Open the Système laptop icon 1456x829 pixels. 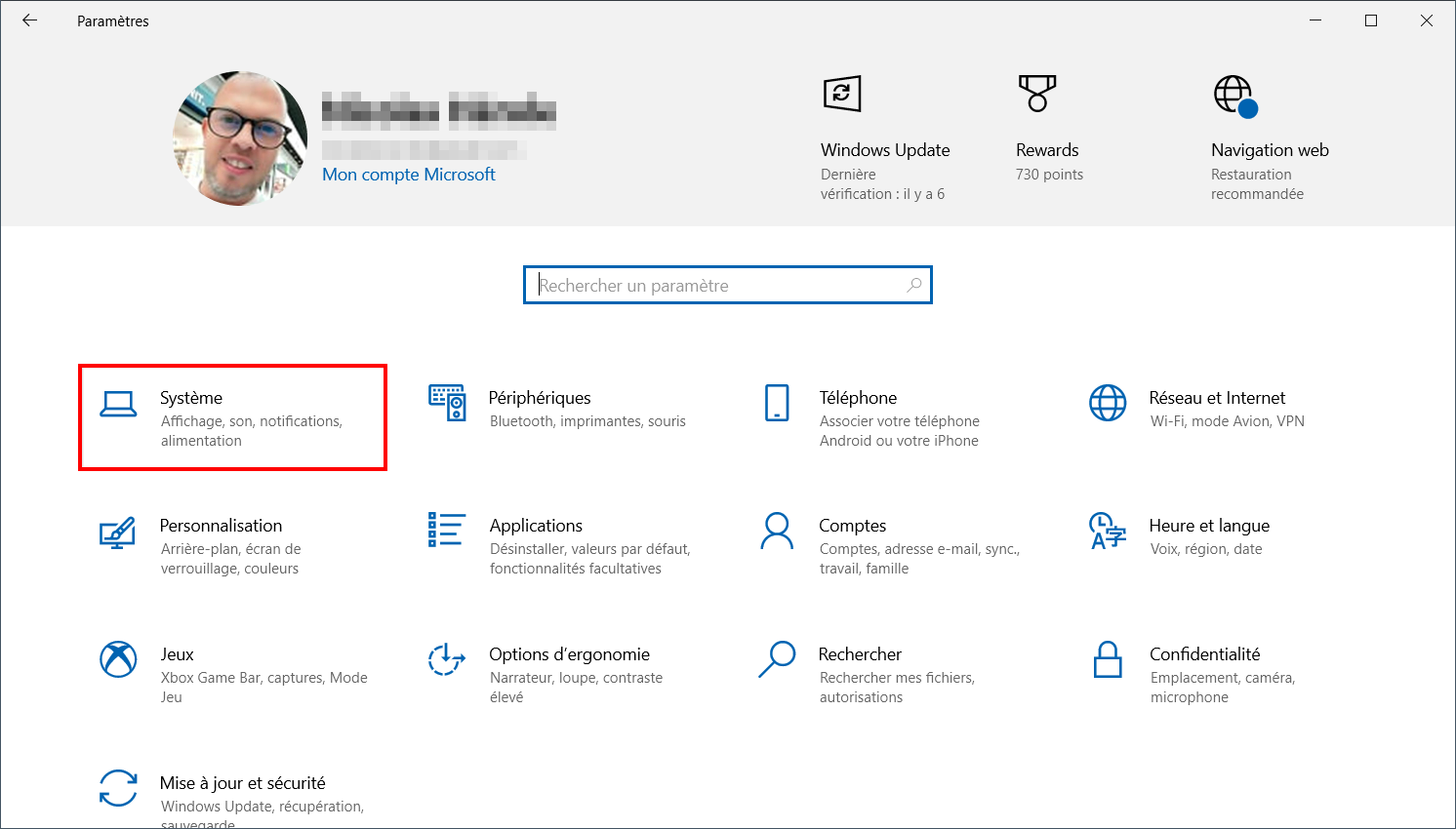coord(118,404)
